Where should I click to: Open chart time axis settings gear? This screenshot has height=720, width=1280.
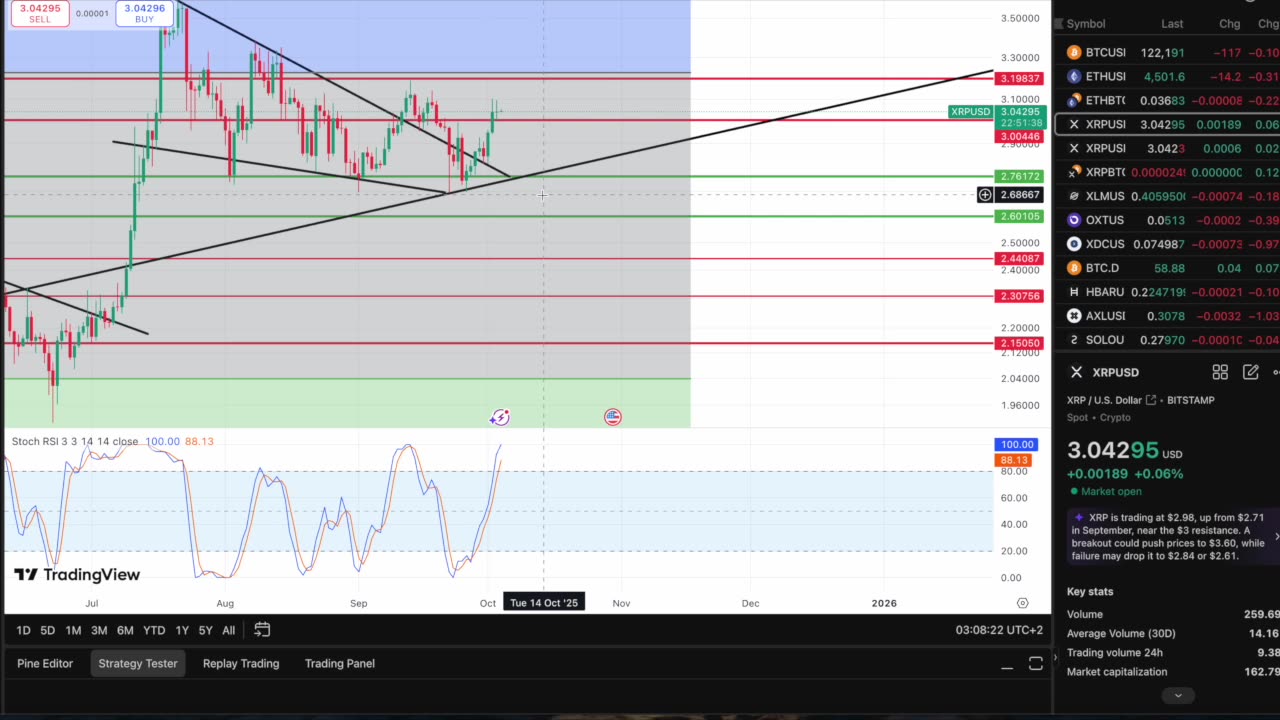pos(1022,603)
